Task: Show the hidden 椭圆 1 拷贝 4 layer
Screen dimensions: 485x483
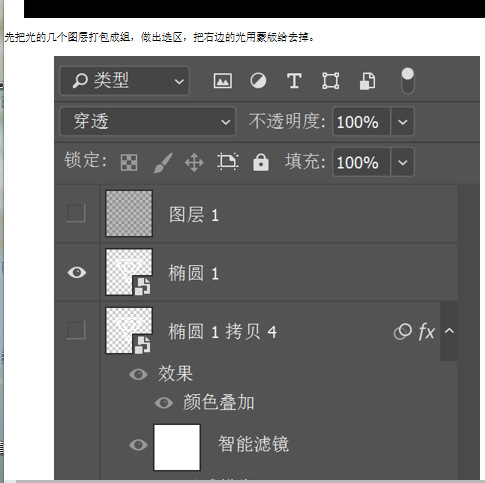Action: tap(76, 330)
